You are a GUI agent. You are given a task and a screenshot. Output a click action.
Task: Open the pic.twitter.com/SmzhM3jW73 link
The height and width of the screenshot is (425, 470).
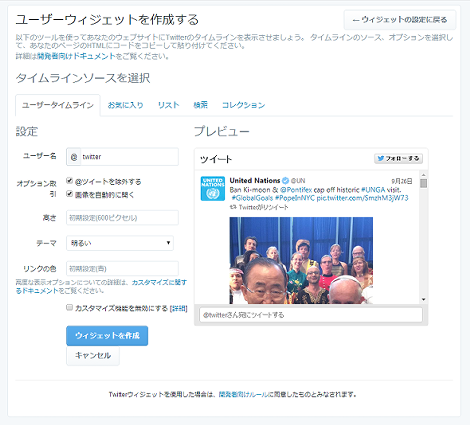[362, 198]
